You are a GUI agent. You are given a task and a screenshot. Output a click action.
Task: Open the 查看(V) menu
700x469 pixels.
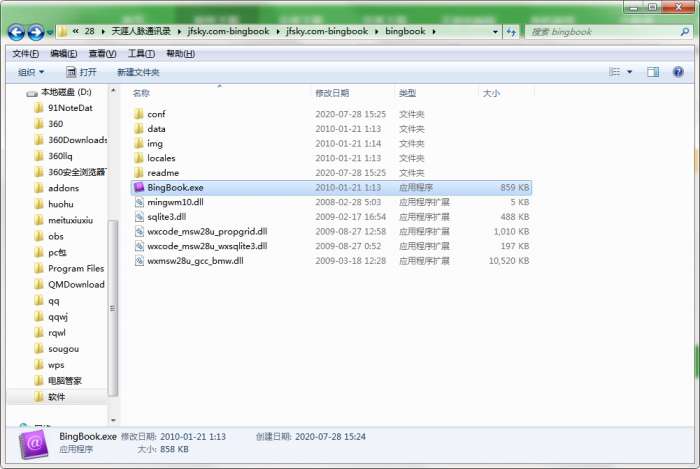click(102, 54)
